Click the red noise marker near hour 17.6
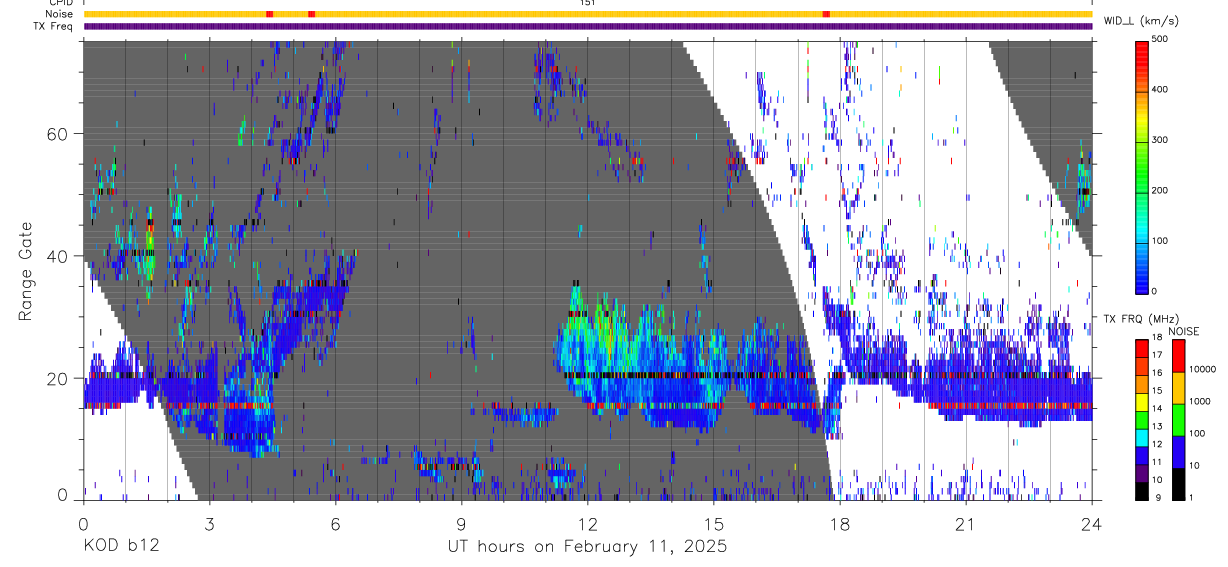Viewport: 1228px width, 567px height. pyautogui.click(x=826, y=14)
